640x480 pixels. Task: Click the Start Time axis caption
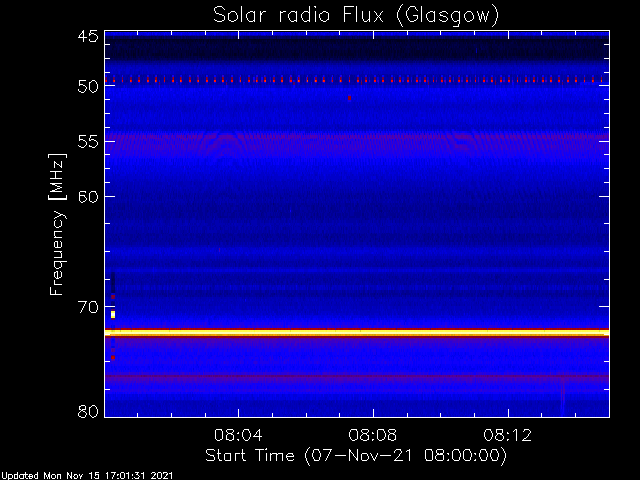356,456
